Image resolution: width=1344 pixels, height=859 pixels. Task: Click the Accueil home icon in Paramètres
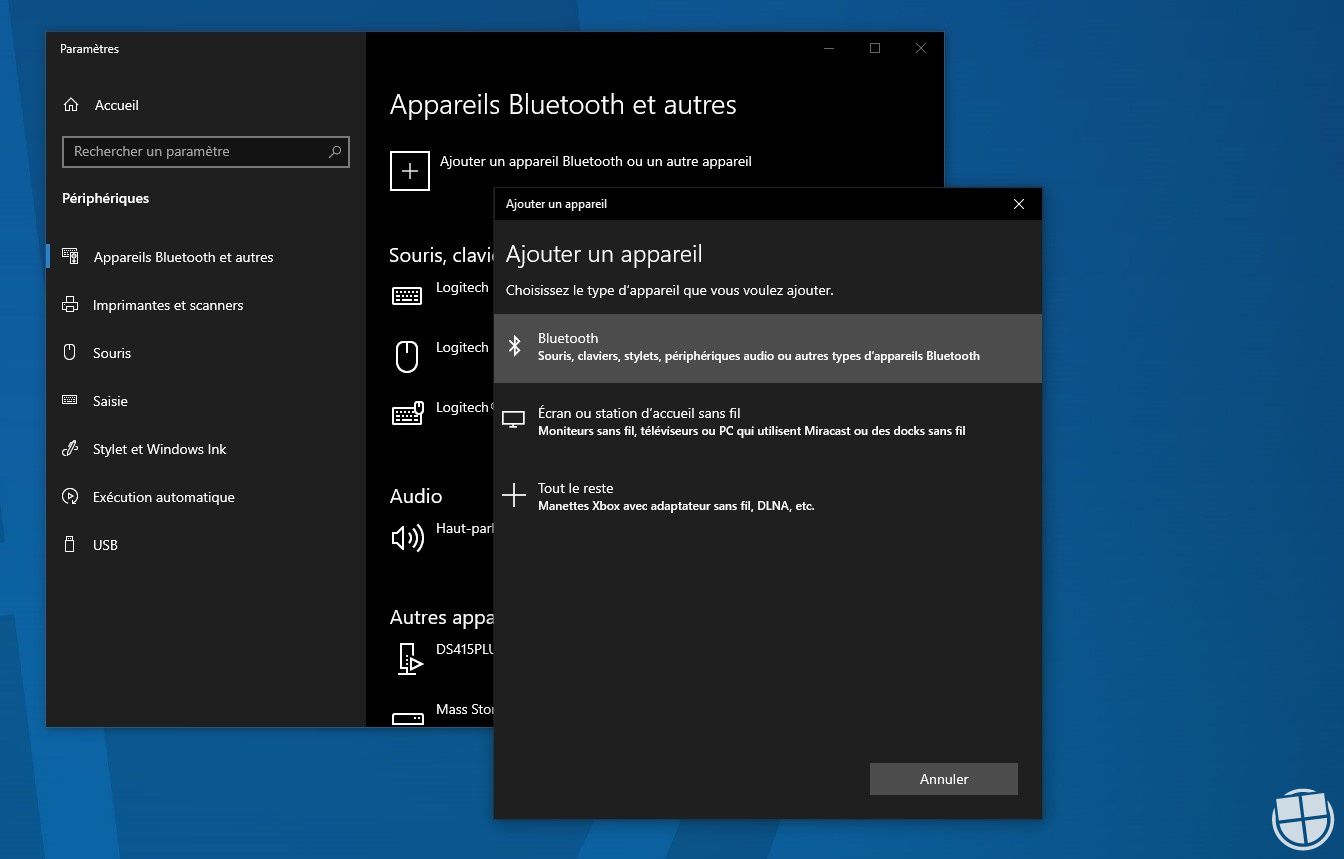[x=70, y=105]
